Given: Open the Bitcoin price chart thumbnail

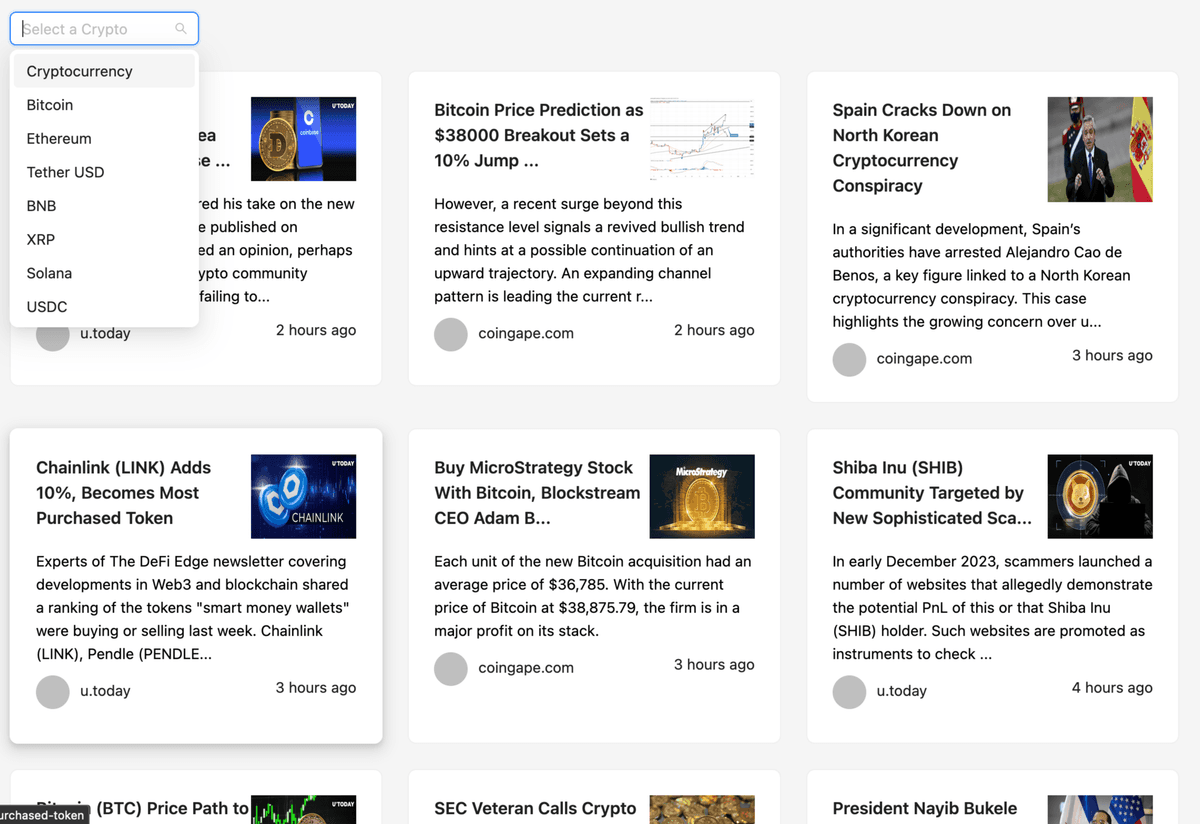Looking at the screenshot, I should [702, 138].
